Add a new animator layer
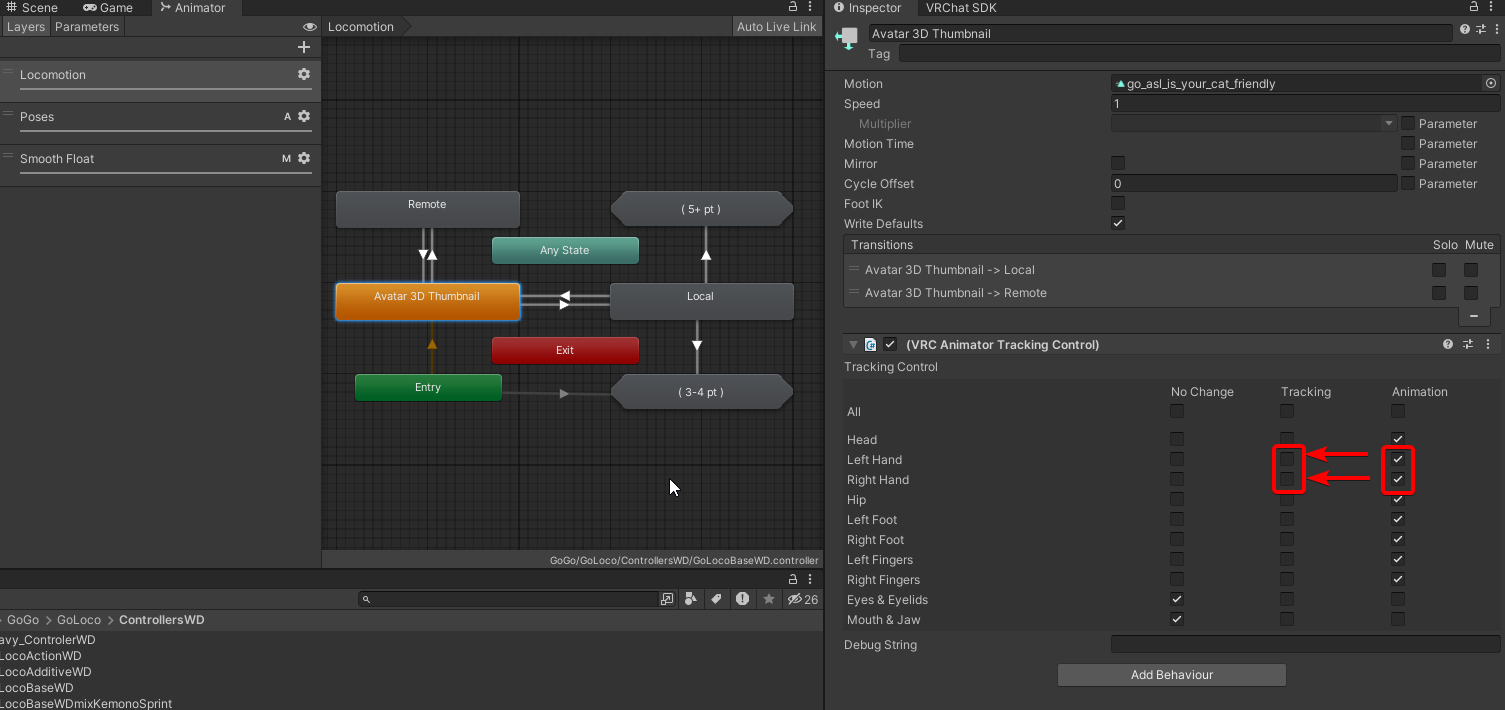1505x710 pixels. pyautogui.click(x=304, y=47)
